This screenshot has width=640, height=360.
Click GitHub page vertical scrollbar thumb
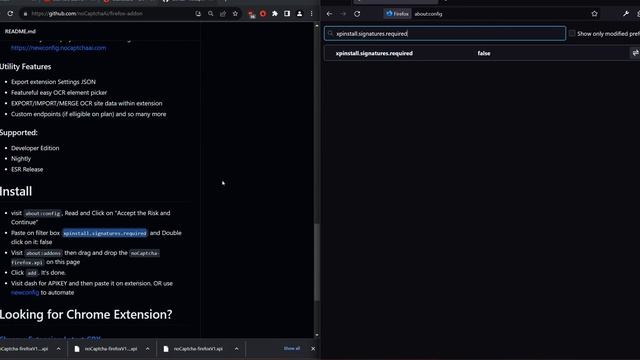317,261
